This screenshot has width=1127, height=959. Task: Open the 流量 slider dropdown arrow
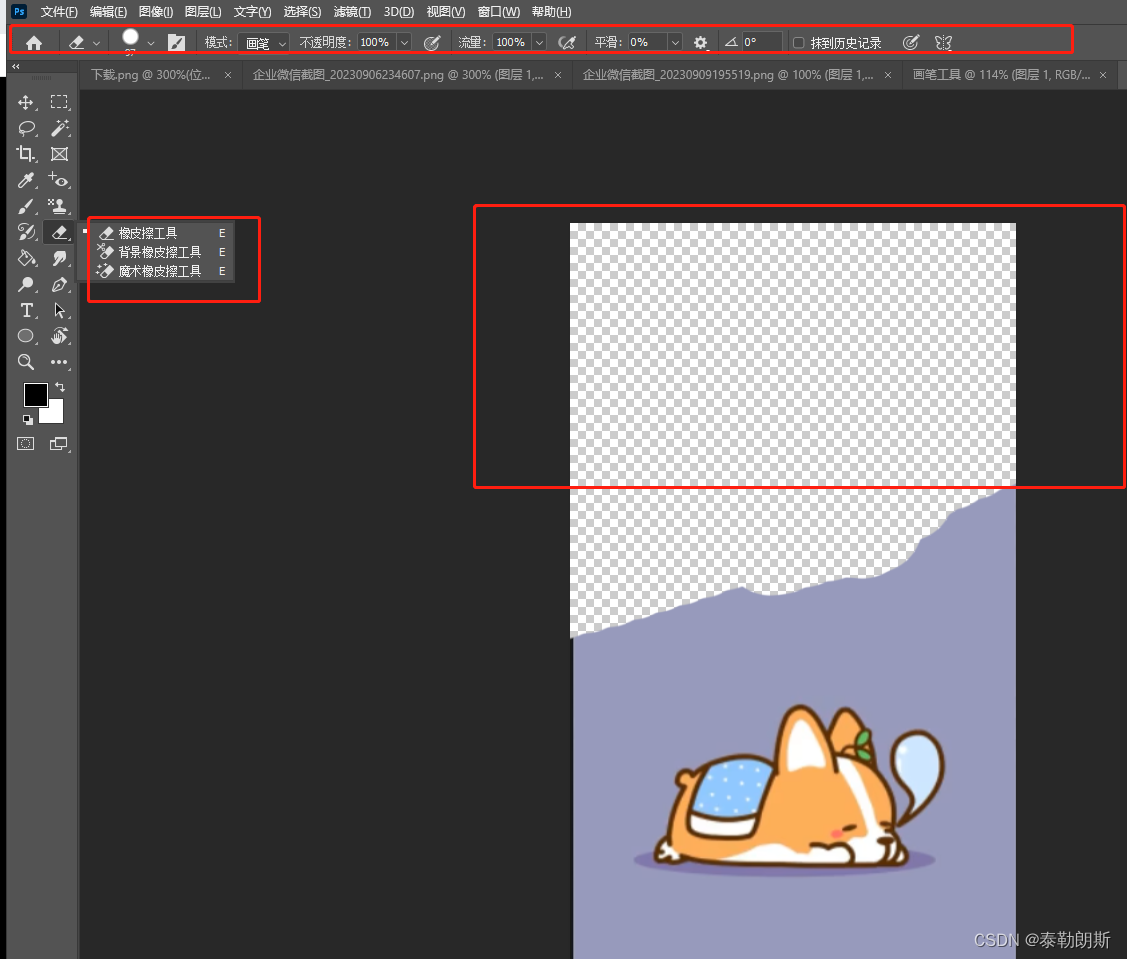(539, 43)
